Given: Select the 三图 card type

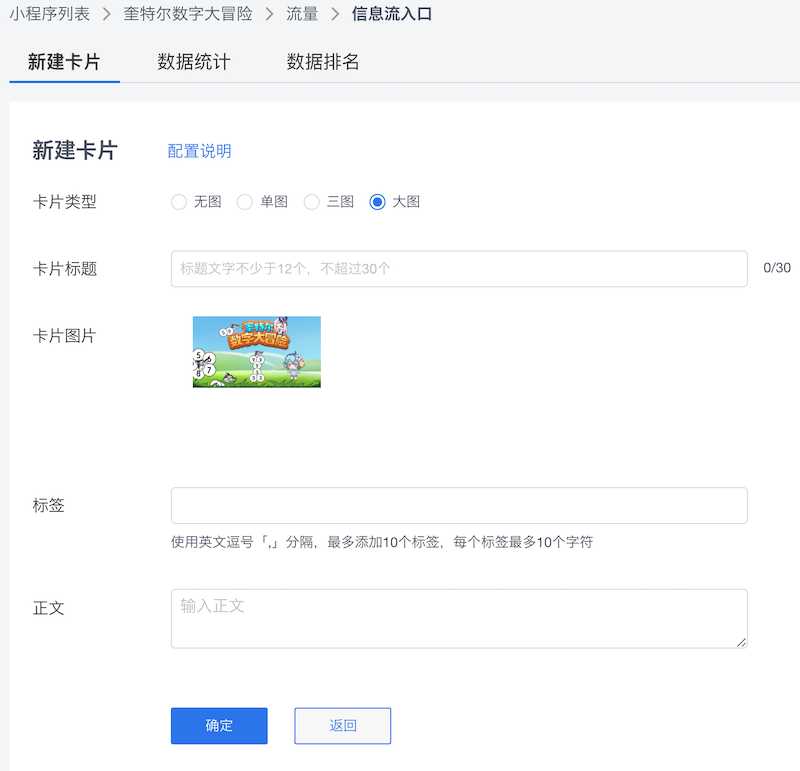Looking at the screenshot, I should [312, 202].
